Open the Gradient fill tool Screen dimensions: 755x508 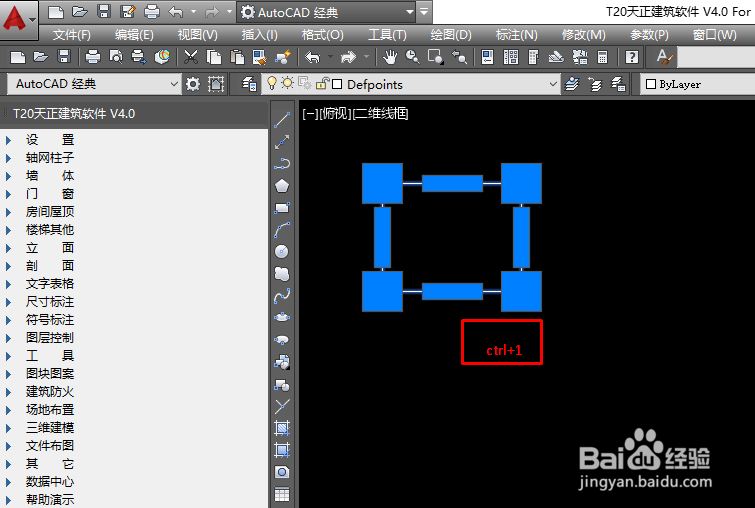[282, 450]
